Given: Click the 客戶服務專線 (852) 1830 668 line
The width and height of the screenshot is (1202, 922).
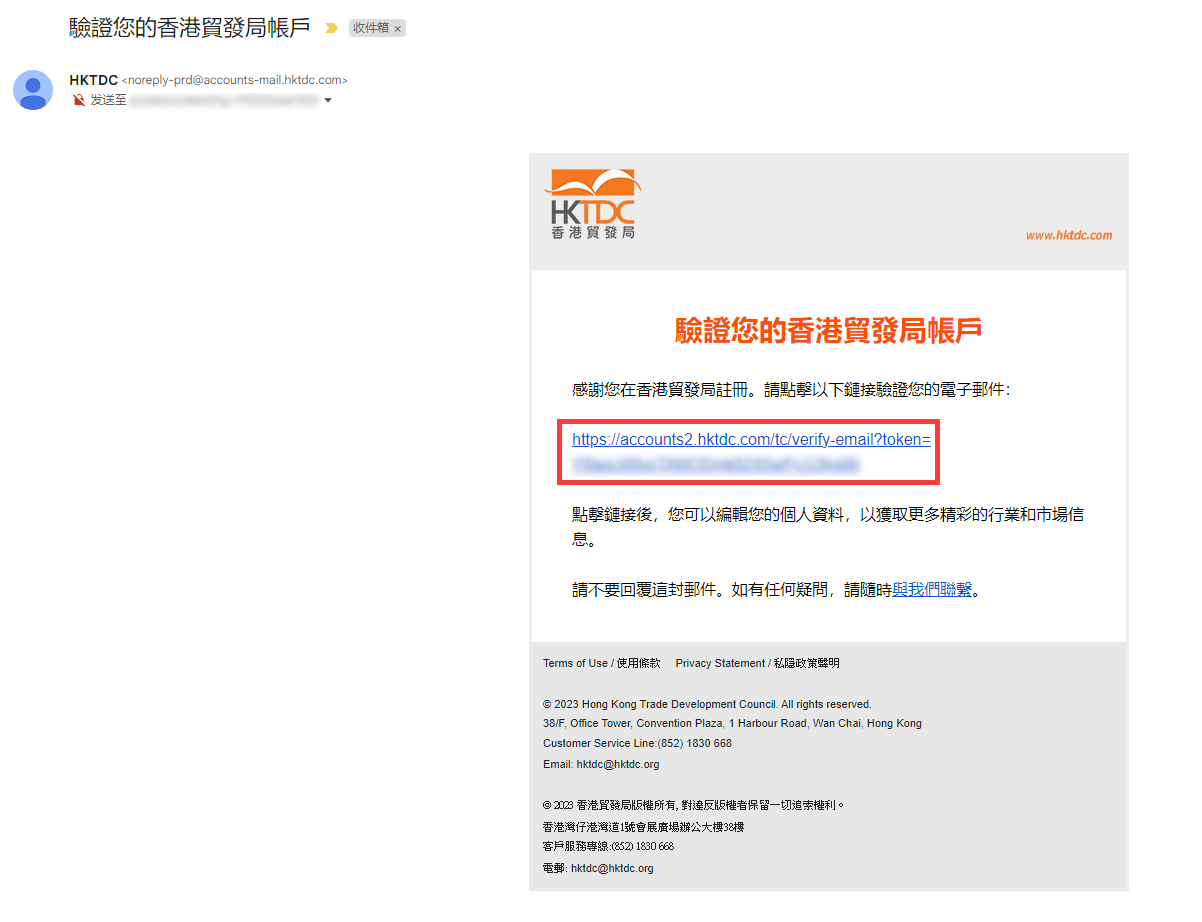Looking at the screenshot, I should tap(608, 846).
